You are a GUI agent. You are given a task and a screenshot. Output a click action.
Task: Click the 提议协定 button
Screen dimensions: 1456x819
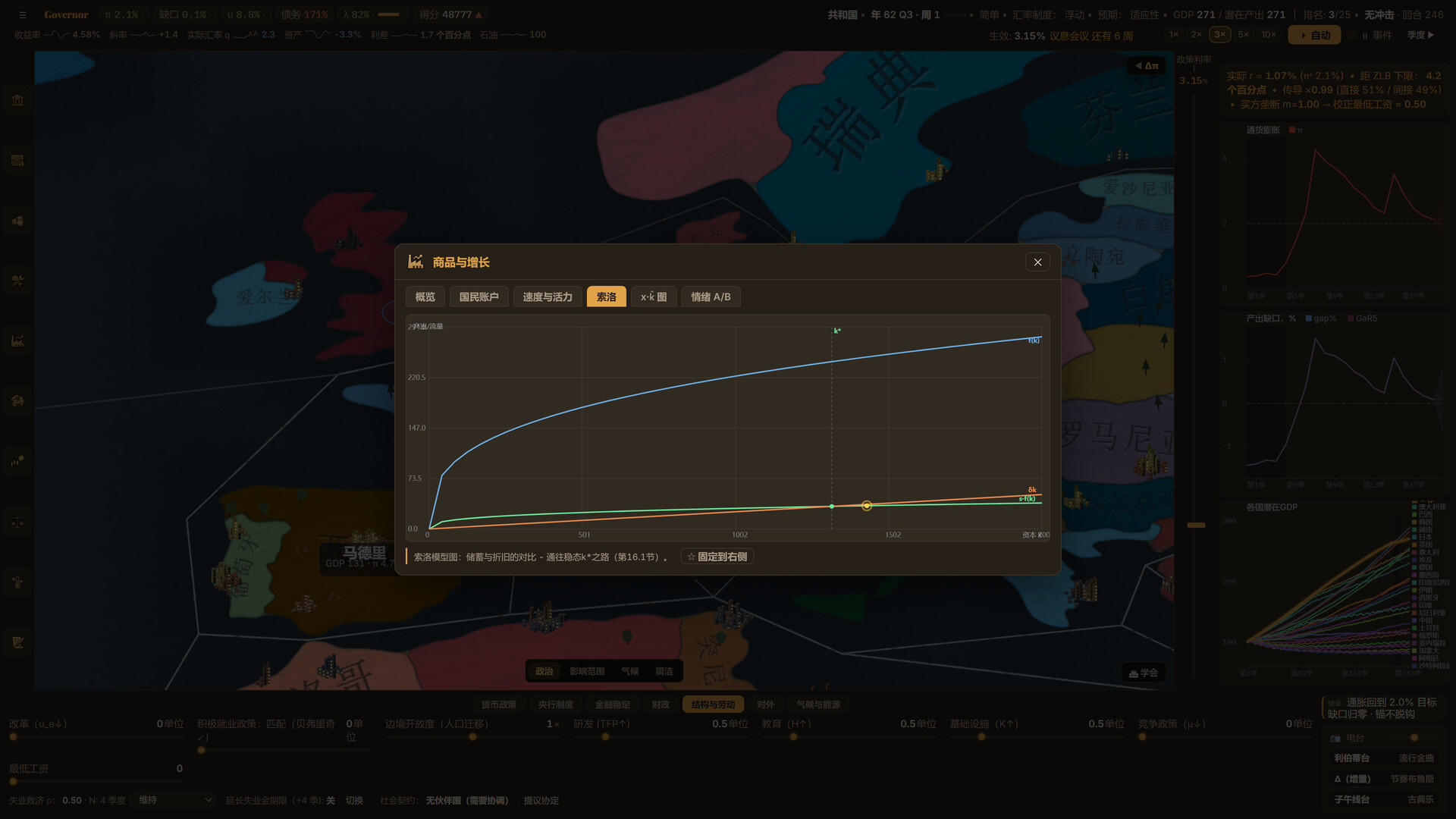click(x=541, y=801)
